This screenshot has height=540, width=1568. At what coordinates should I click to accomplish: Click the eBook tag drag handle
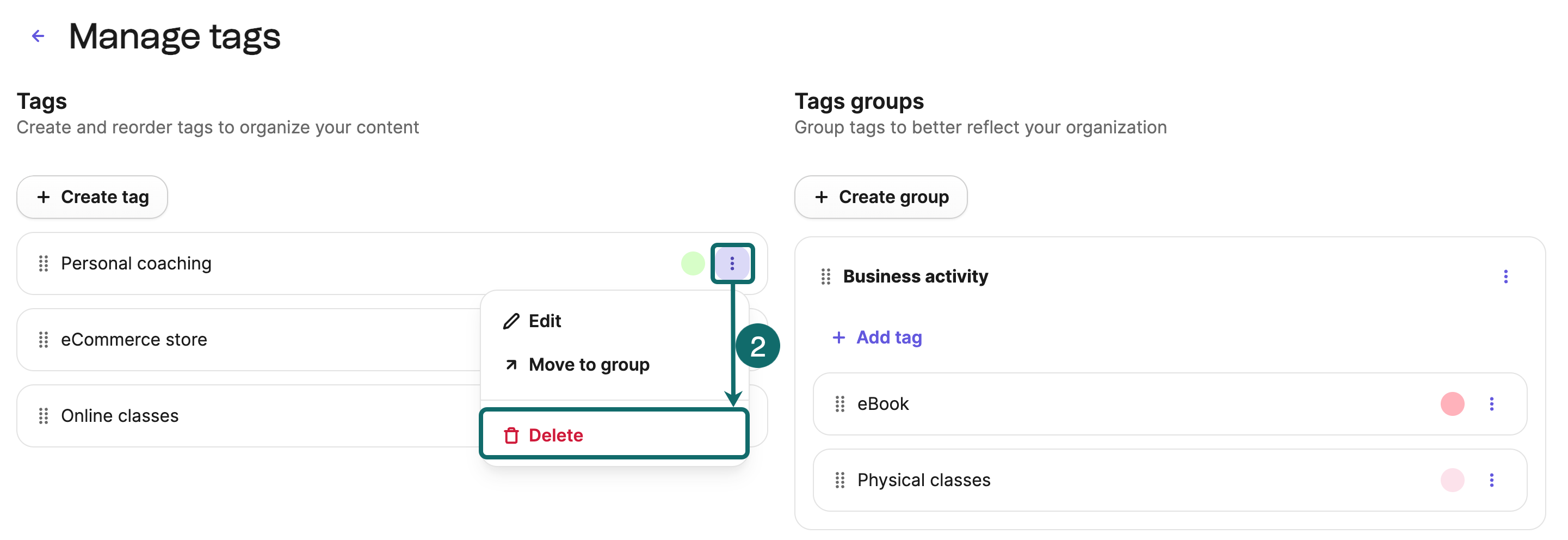pyautogui.click(x=839, y=404)
